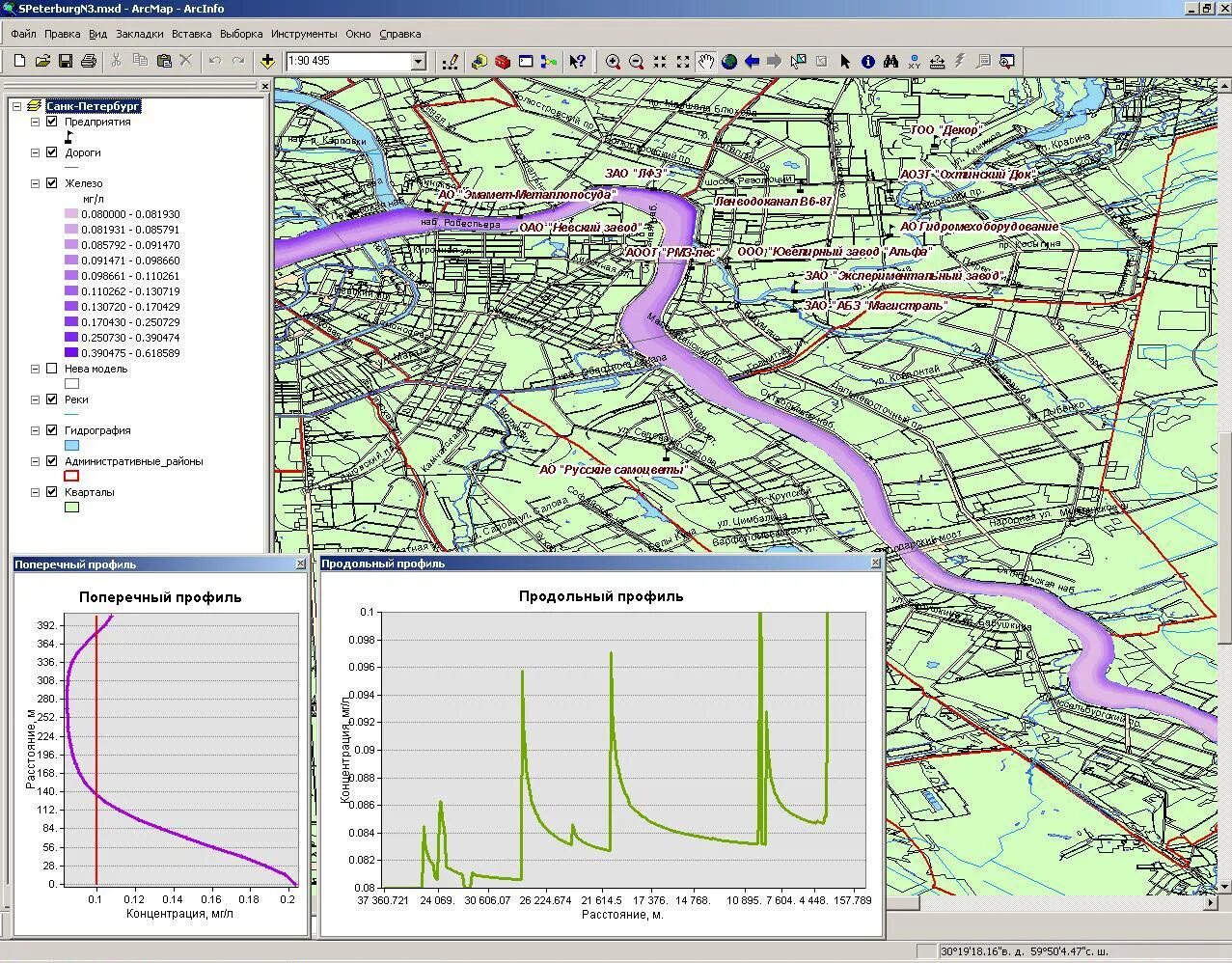This screenshot has height=963, width=1232.
Task: Click the Fixed Zoom In icon
Action: (x=660, y=61)
